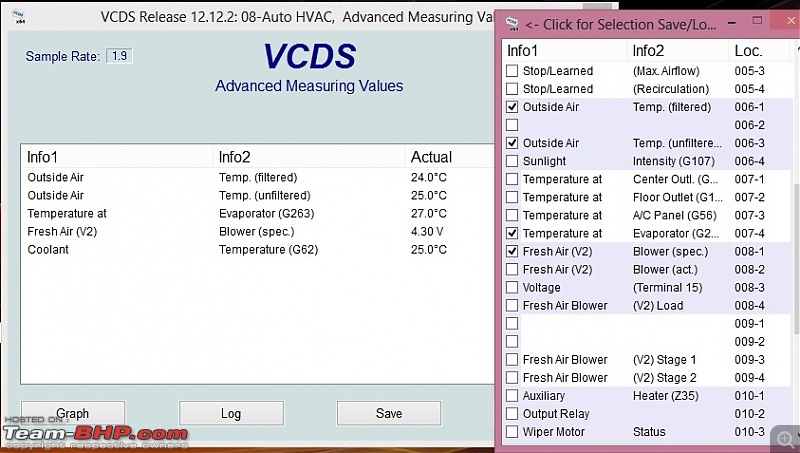Select the Temperature at Evaporator (G263) row
Screen dimensions: 800x453
(x=258, y=214)
